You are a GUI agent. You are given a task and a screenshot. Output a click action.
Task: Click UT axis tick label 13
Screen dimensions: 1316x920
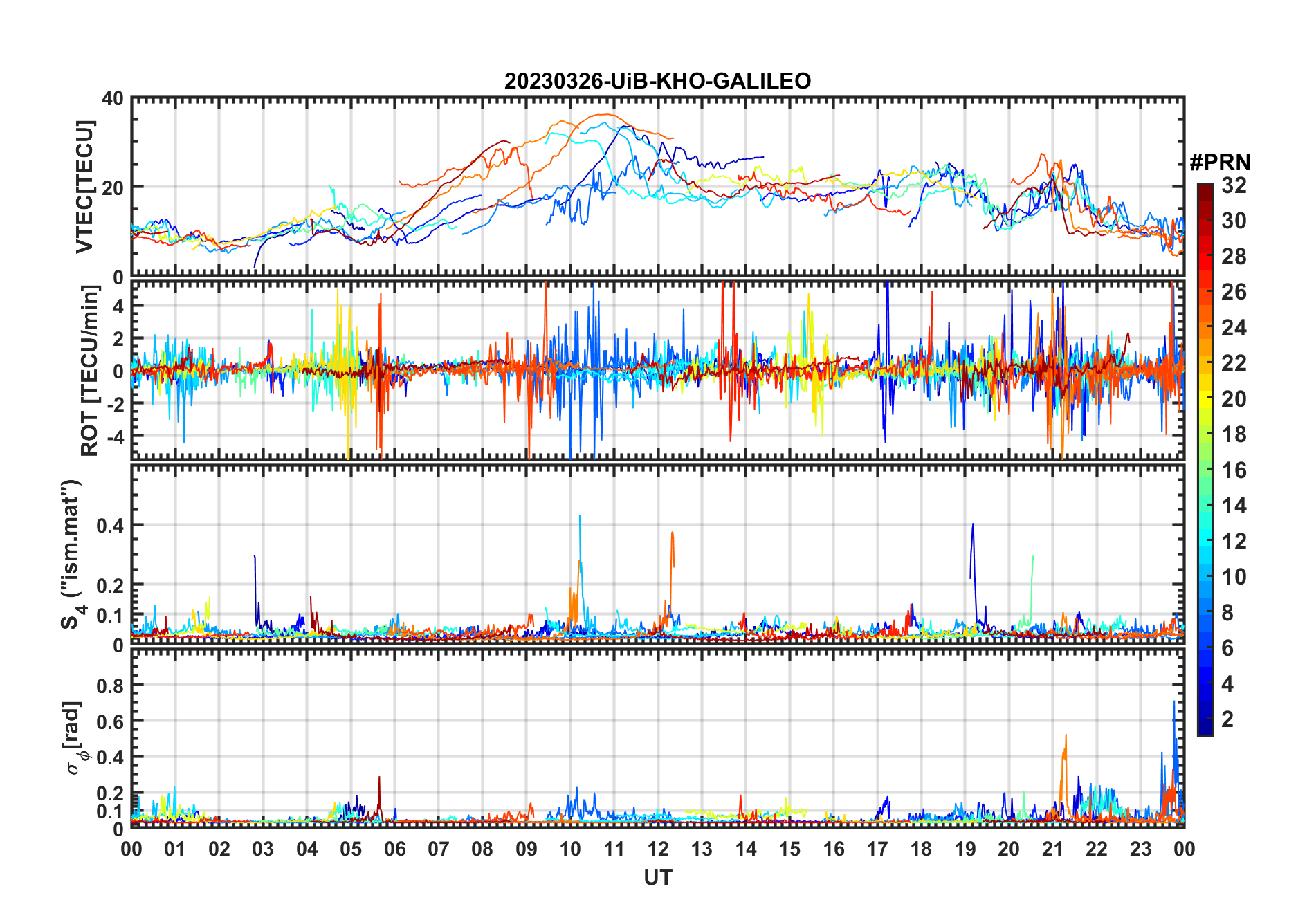tap(702, 849)
